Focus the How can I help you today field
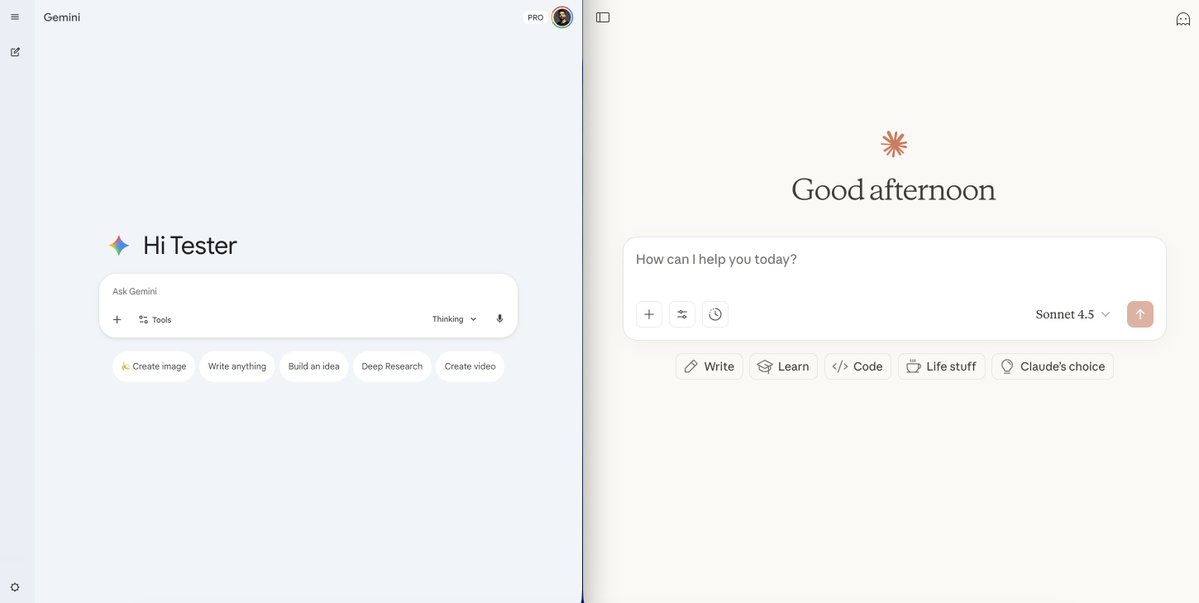Image resolution: width=1199 pixels, height=603 pixels. (x=894, y=260)
